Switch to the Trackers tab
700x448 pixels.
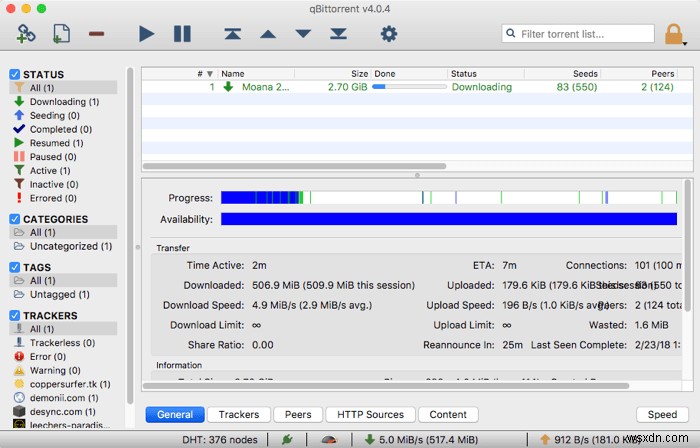coord(239,415)
